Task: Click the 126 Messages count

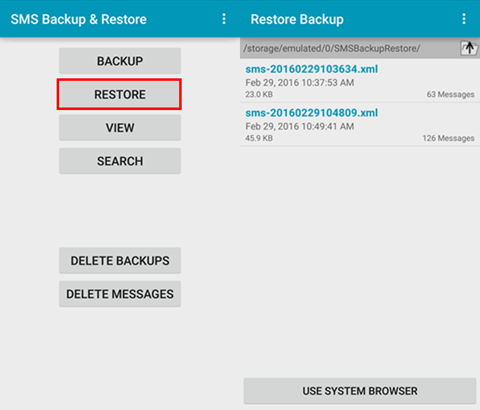Action: (448, 138)
